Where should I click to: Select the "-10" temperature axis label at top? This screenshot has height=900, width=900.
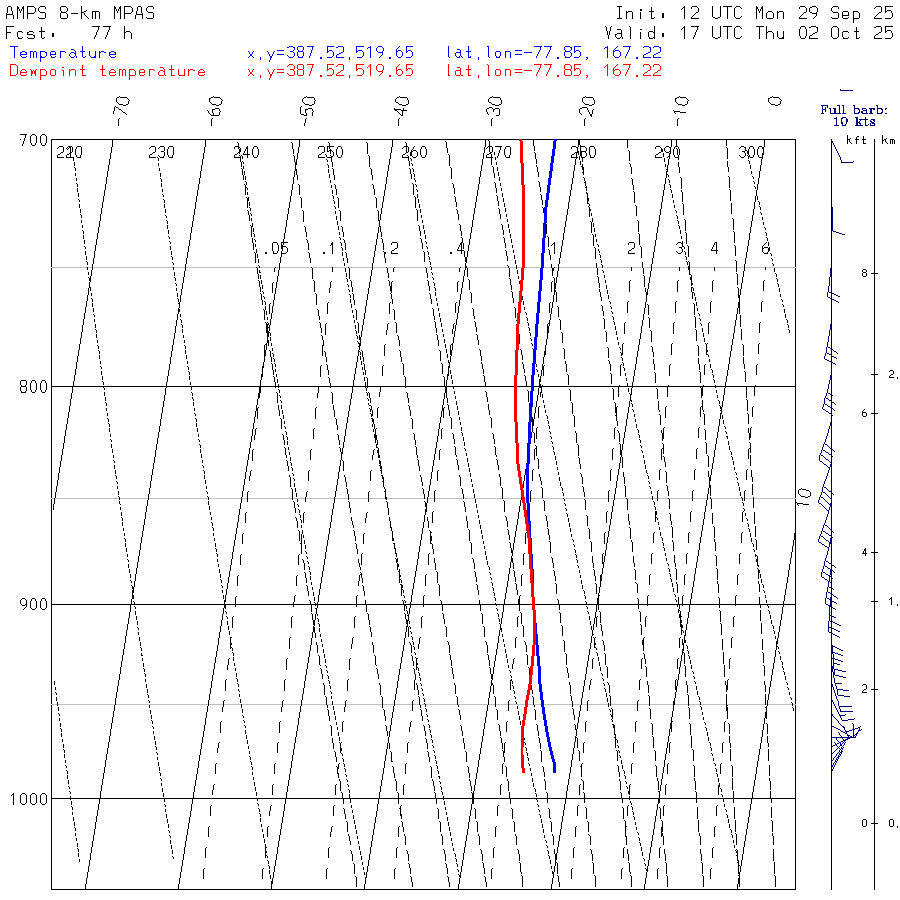pyautogui.click(x=681, y=111)
